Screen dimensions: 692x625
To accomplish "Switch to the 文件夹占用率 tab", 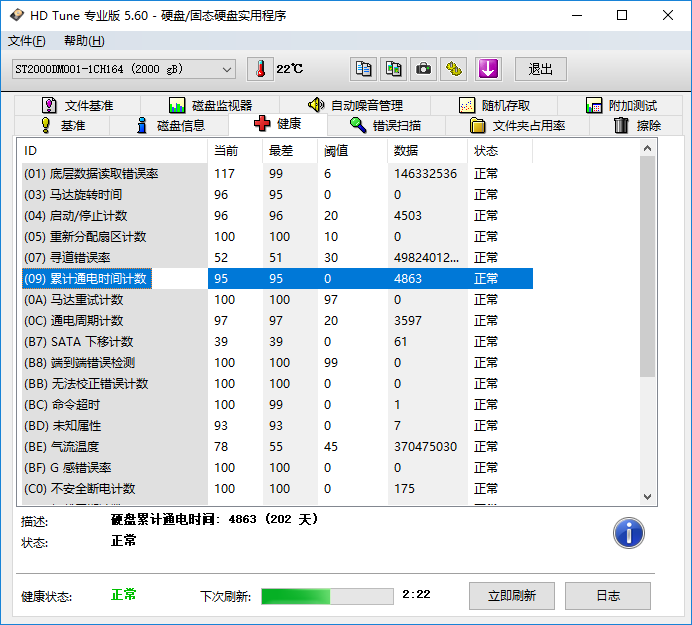I will click(x=517, y=125).
